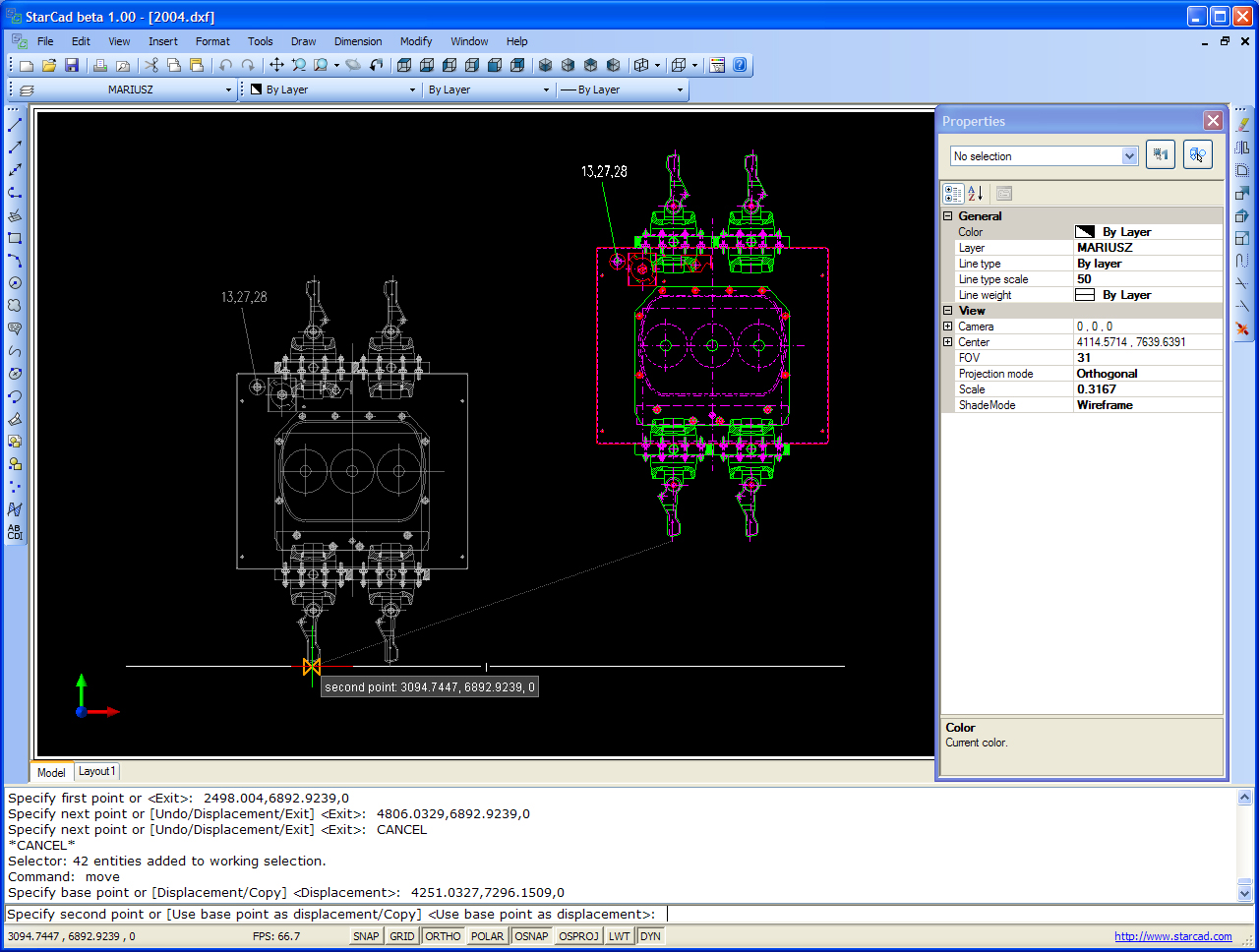The image size is (1259, 952).
Task: Open the lineweight By Layer dropdown
Action: (680, 89)
